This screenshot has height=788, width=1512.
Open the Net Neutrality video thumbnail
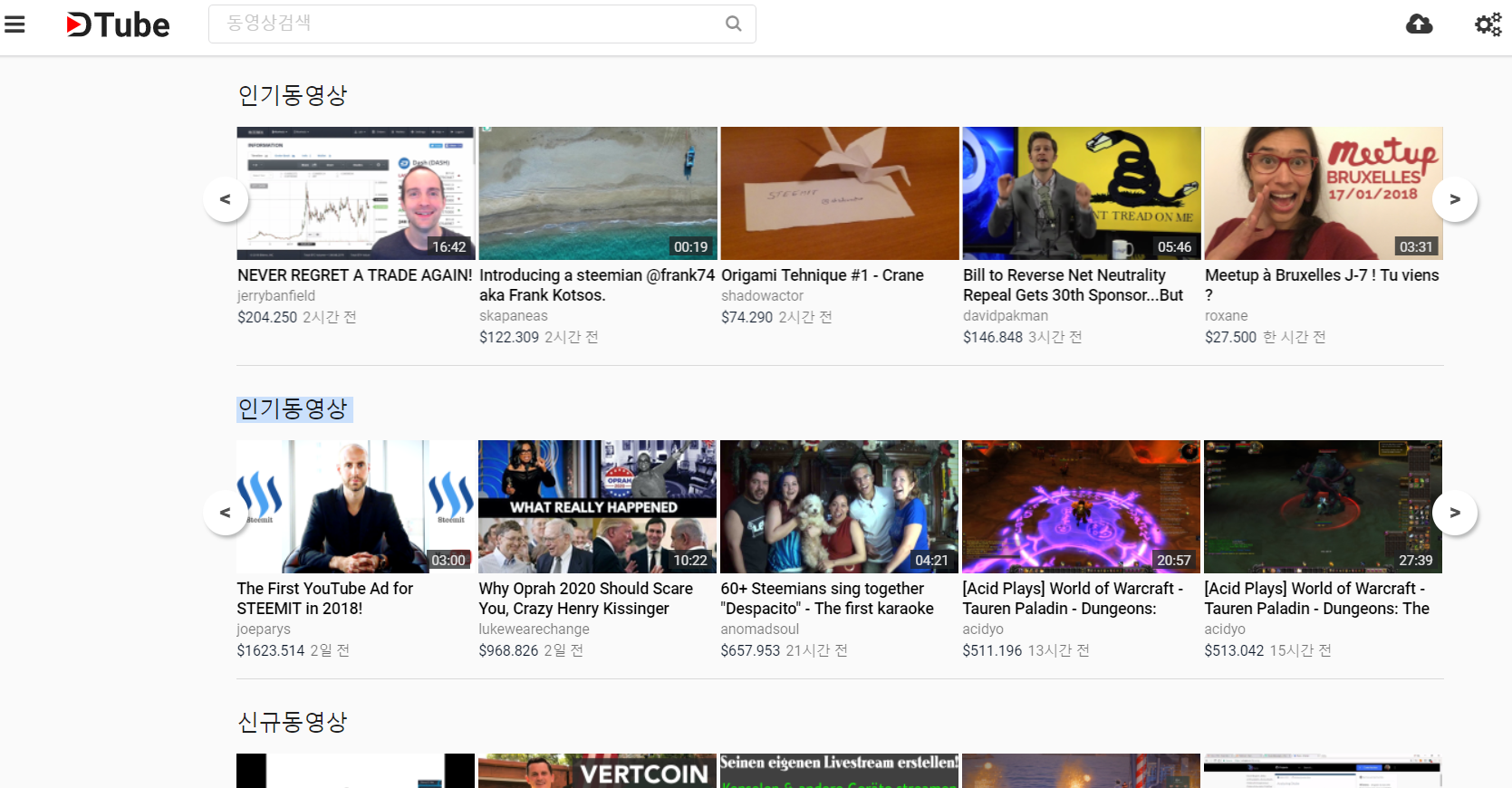pos(1082,194)
